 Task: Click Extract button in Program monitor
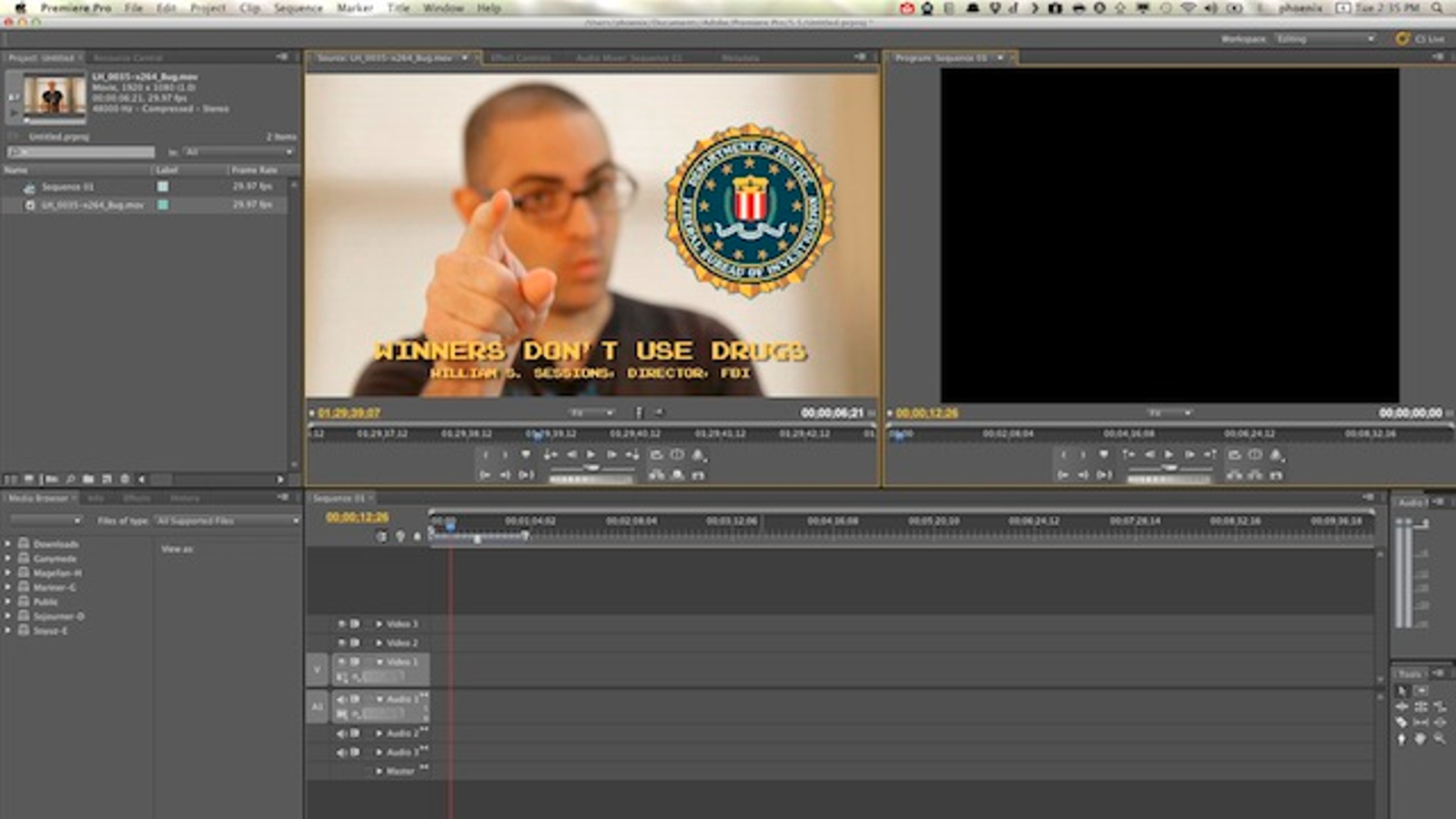point(1255,475)
